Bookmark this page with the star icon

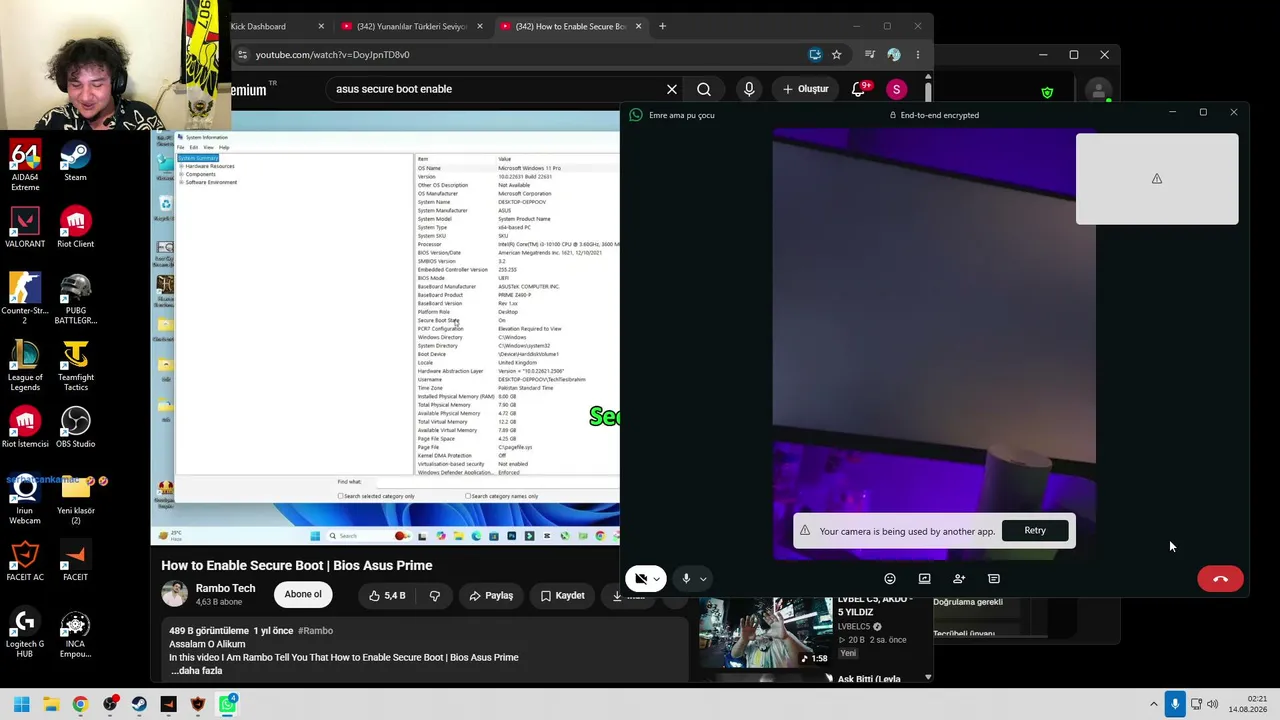coord(837,55)
